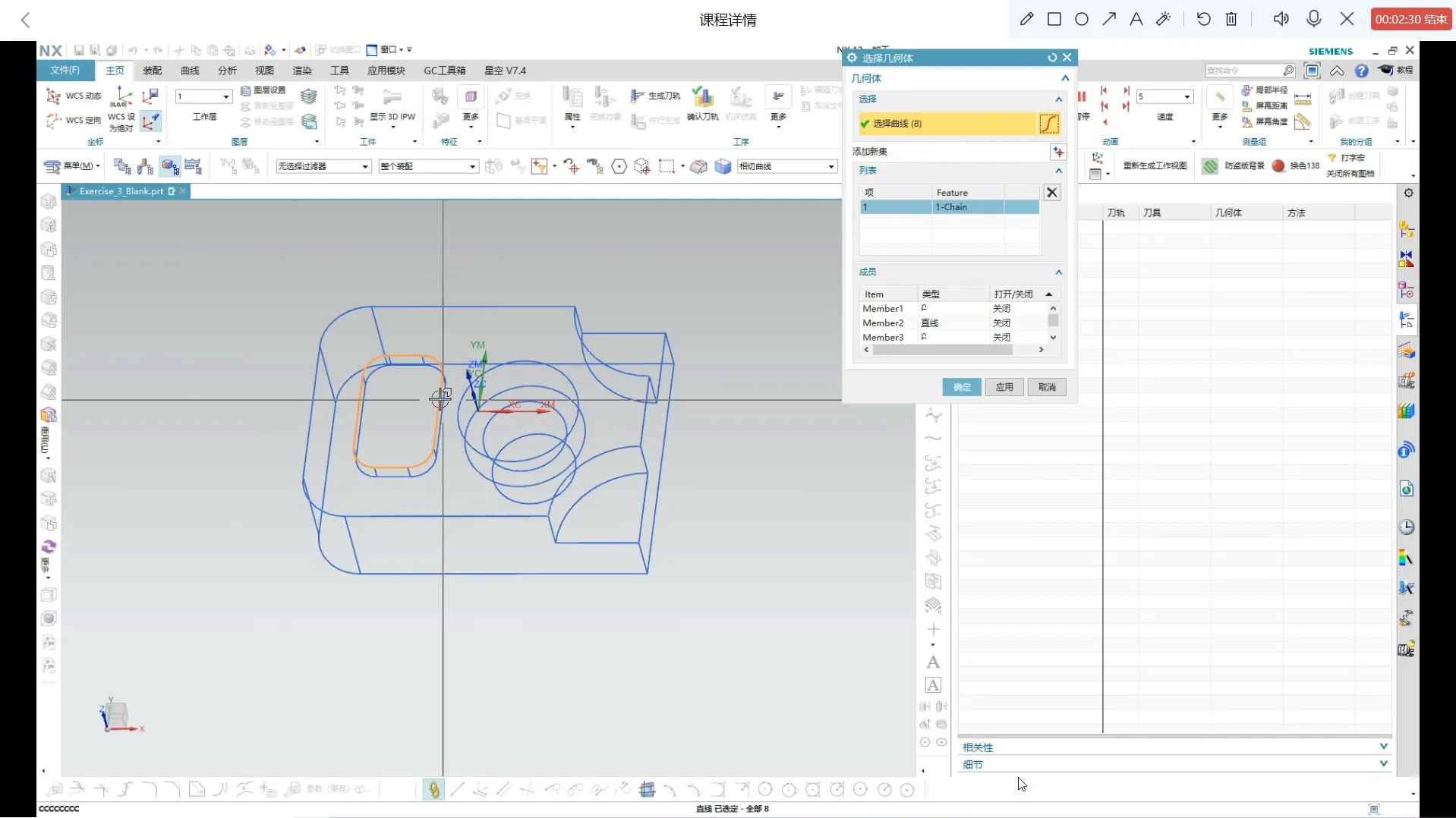Open the 文件(F) menu
Screen dimensions: 1456x818
pyautogui.click(x=65, y=71)
